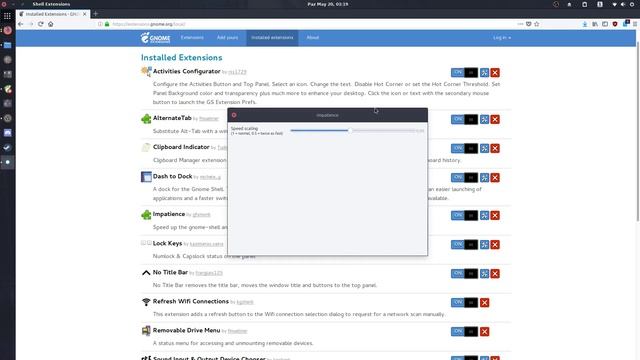The width and height of the screenshot is (640, 360).
Task: Remove the No Title Bar extension
Action: [x=495, y=273]
